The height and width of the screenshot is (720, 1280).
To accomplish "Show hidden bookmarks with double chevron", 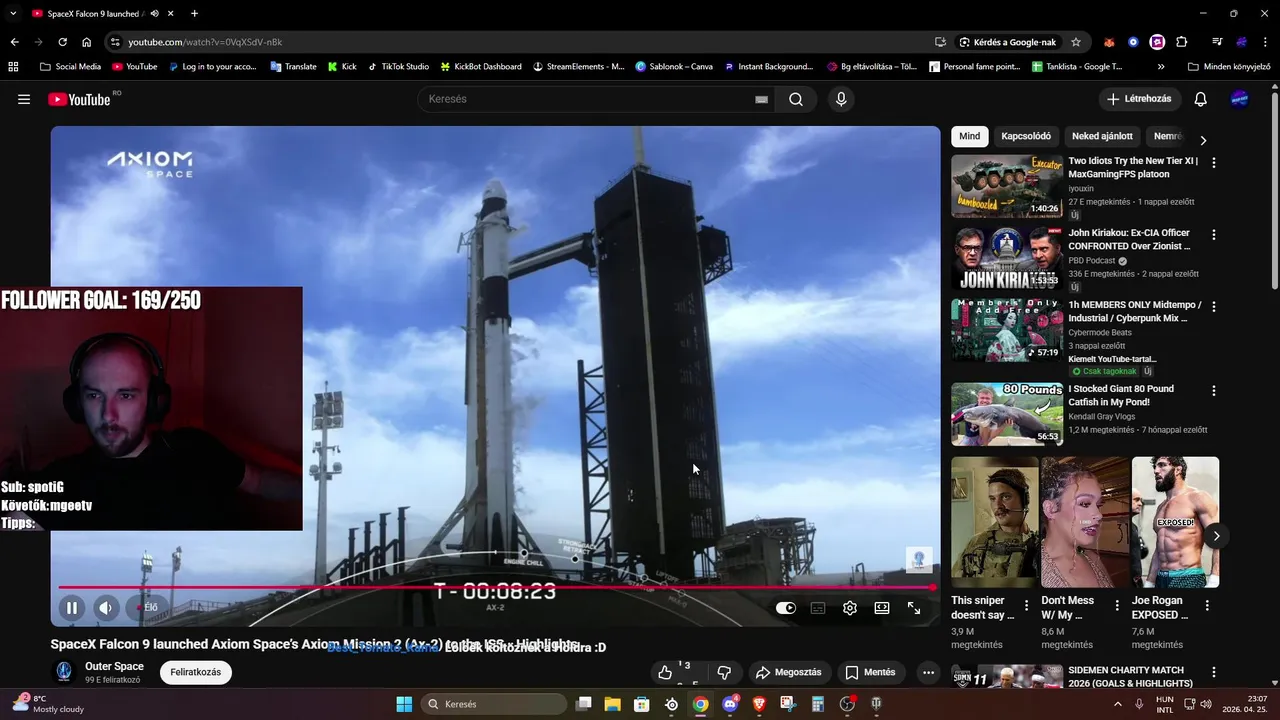I will pyautogui.click(x=1161, y=67).
